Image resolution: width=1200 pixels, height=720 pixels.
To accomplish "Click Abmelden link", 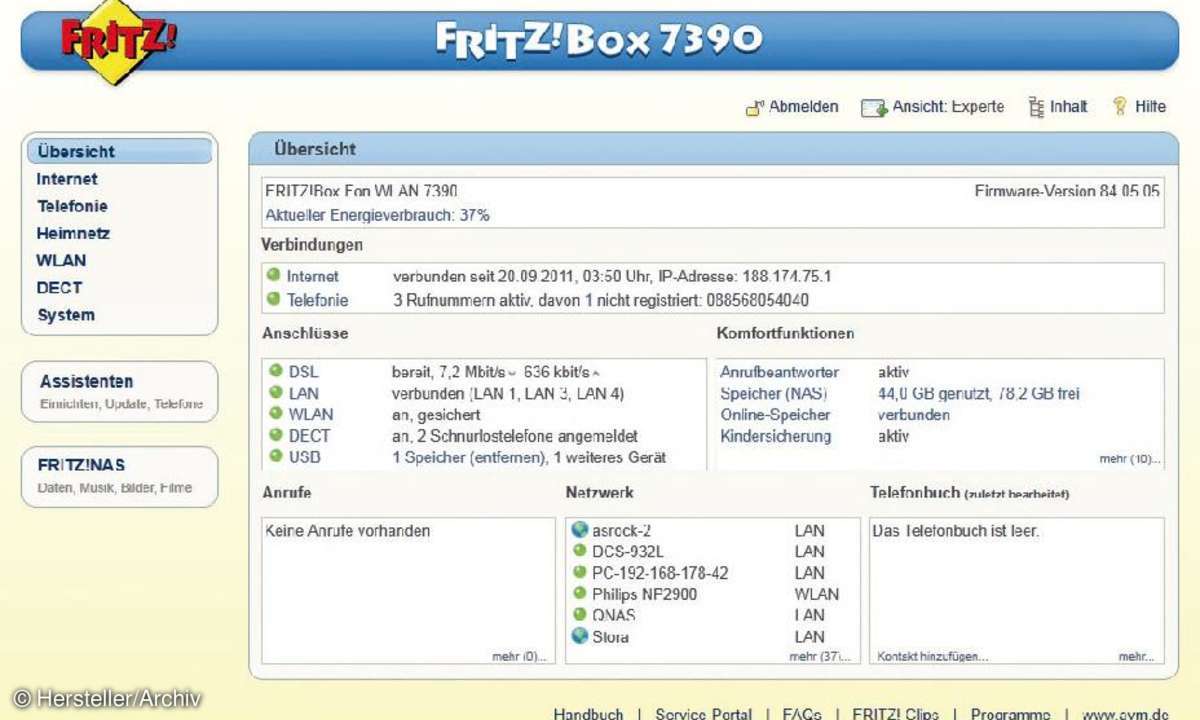I will 804,107.
